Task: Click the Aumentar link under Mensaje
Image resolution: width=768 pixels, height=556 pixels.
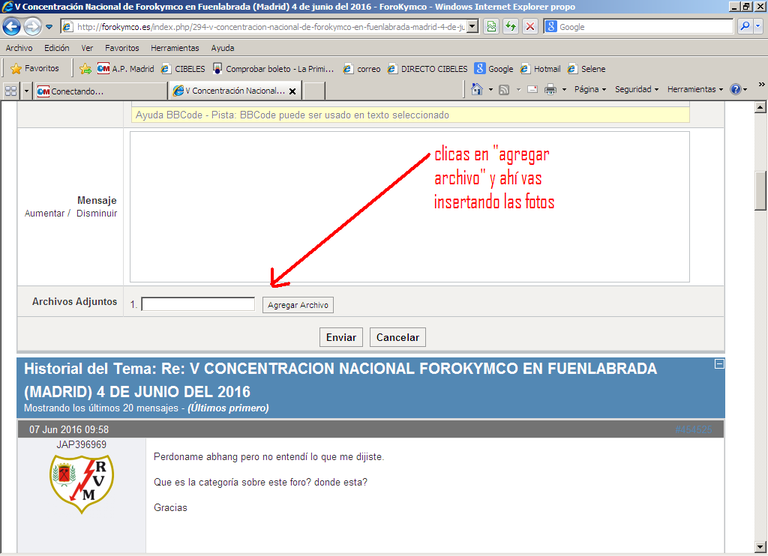Action: [44, 213]
